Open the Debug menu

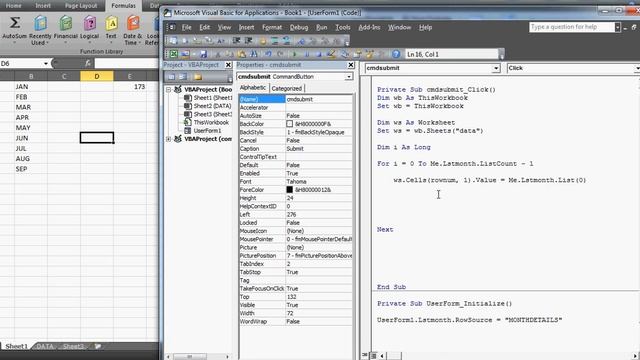click(299, 27)
